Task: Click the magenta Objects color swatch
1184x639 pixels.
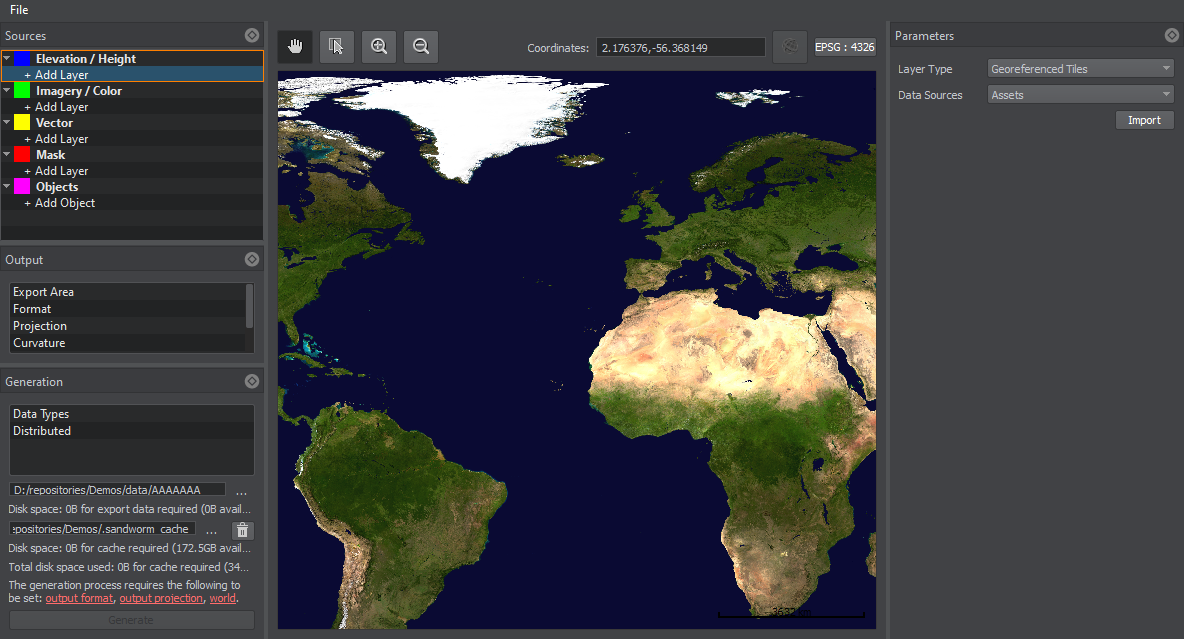Action: (21, 187)
